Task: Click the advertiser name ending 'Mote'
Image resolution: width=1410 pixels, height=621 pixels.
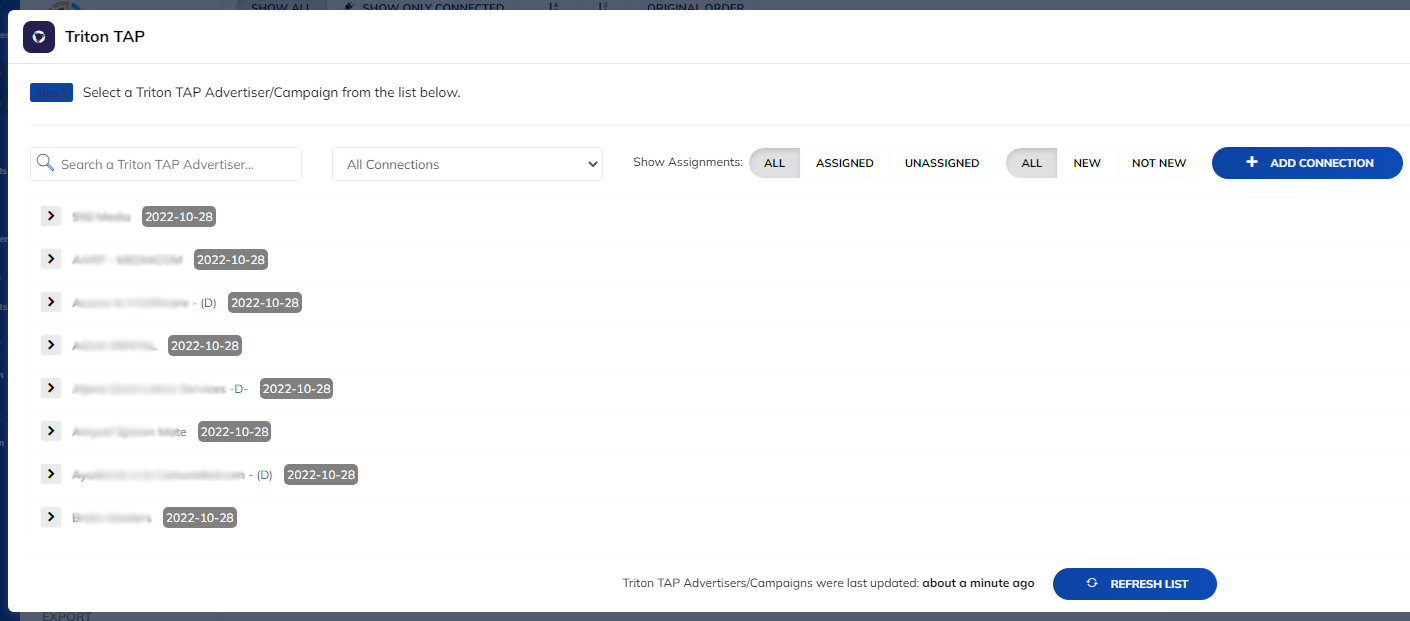Action: pos(130,432)
